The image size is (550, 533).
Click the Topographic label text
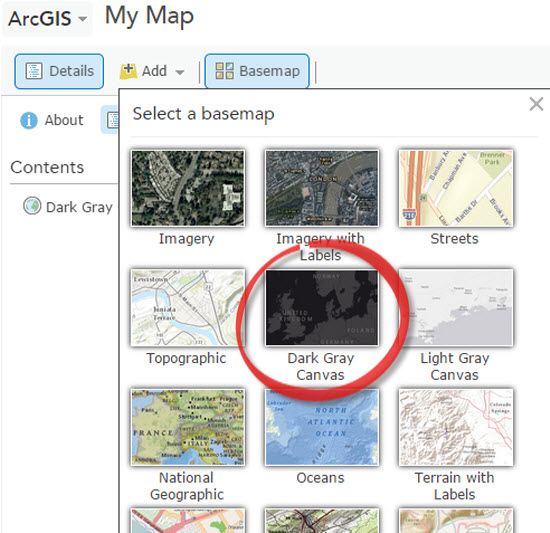(x=186, y=359)
